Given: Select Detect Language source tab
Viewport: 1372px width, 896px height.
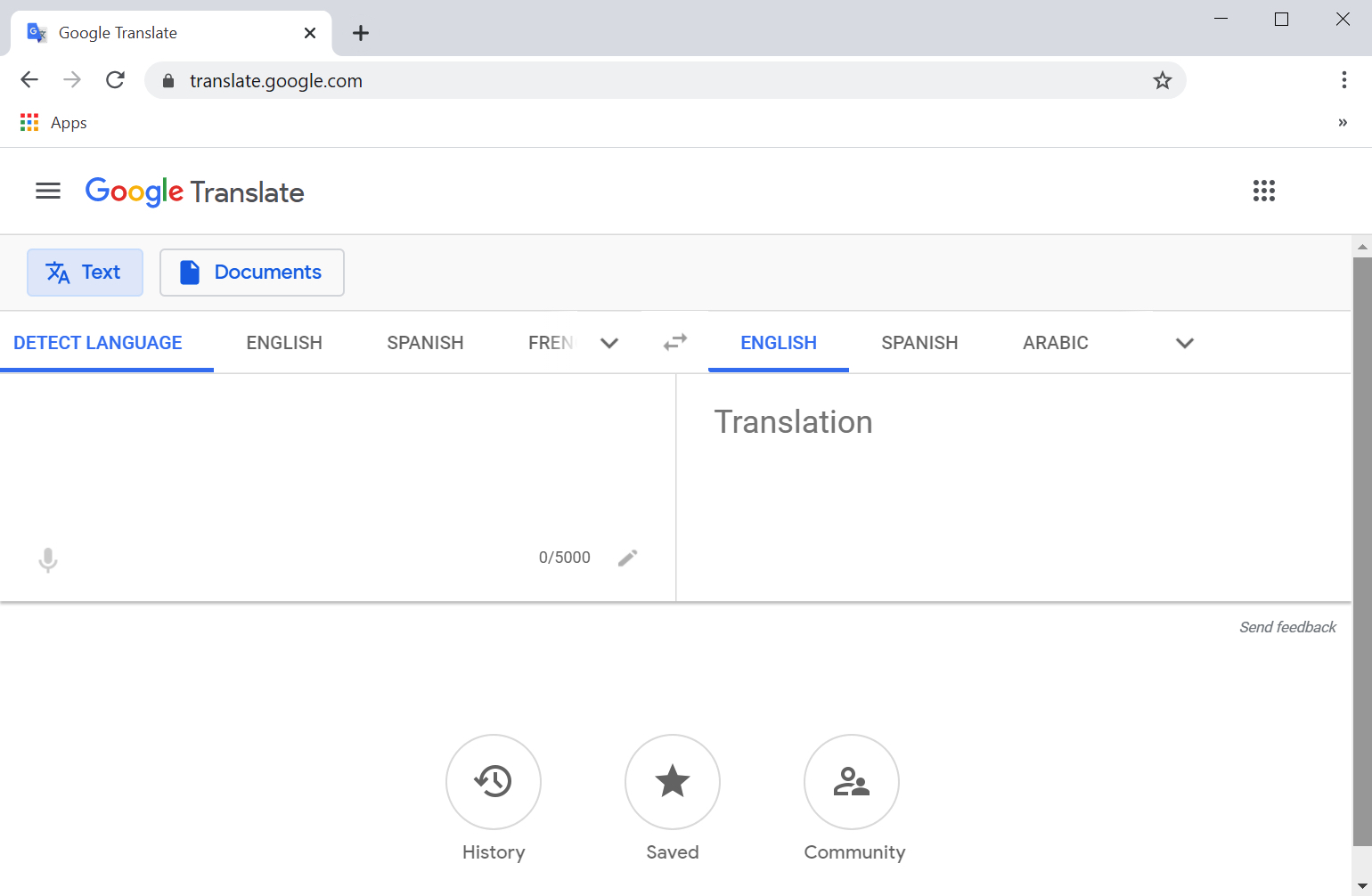Looking at the screenshot, I should [98, 343].
